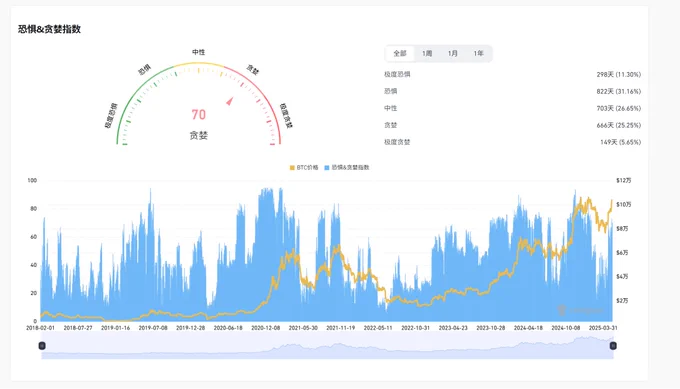Click the 2018-02-01 x-axis date label
The image size is (680, 389).
pos(40,328)
